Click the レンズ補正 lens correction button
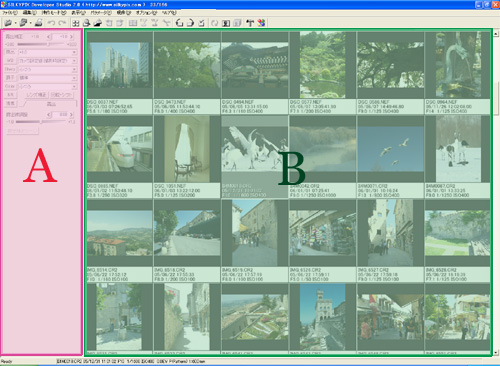This screenshot has width=500, height=366. pyautogui.click(x=36, y=95)
